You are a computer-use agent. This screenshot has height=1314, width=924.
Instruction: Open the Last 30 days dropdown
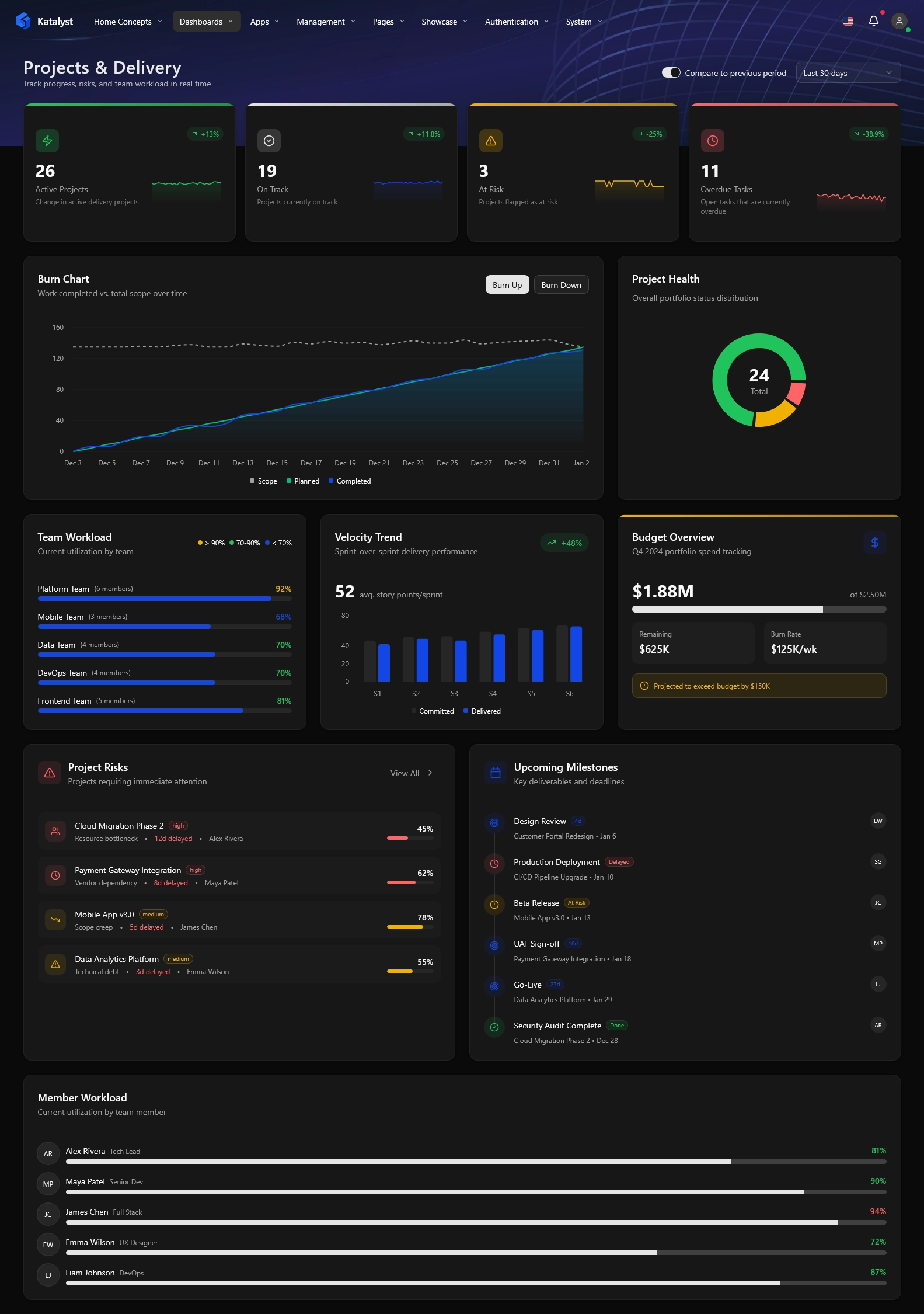(x=848, y=73)
